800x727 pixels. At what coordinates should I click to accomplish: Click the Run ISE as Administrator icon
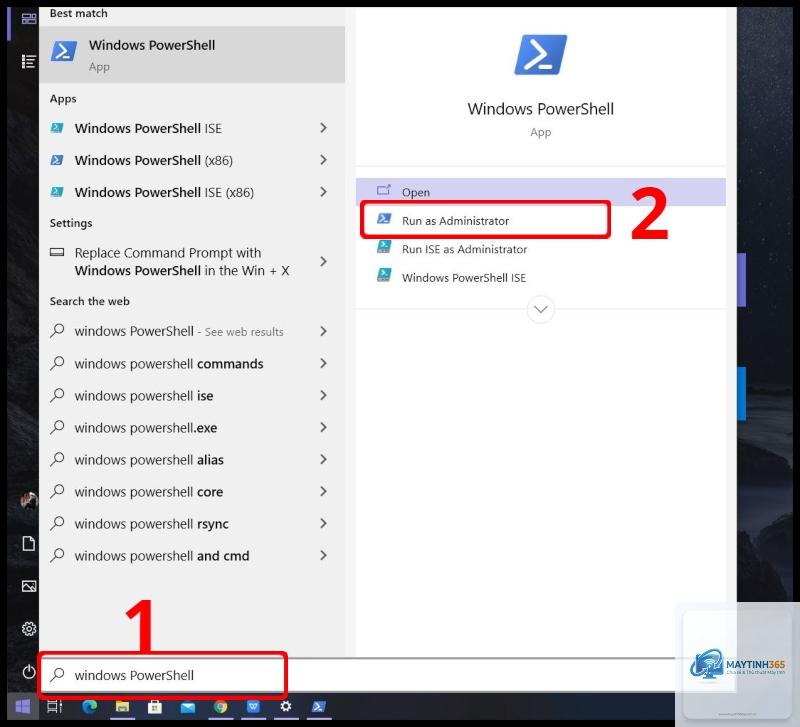384,247
